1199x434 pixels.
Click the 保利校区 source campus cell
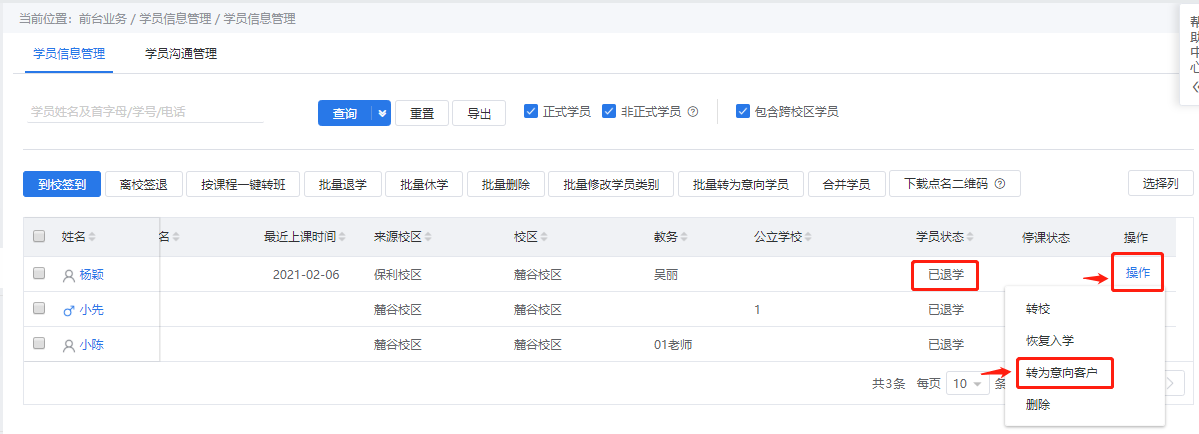(398, 274)
